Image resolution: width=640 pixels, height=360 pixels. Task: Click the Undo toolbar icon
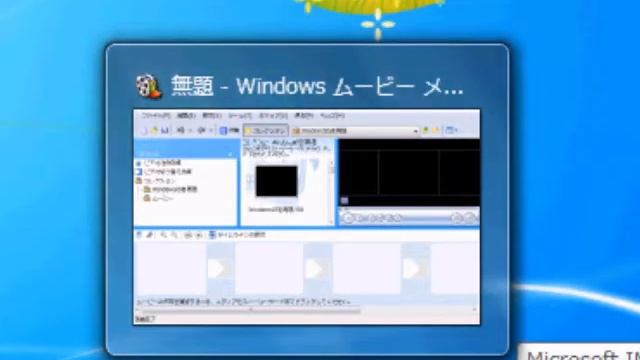coord(181,131)
